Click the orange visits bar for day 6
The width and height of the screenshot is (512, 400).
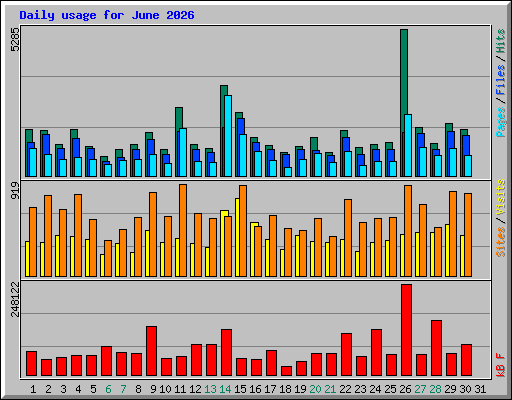(x=108, y=258)
